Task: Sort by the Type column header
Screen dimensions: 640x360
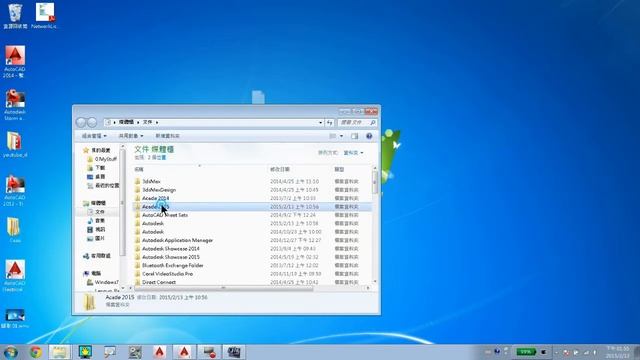Action: pyautogui.click(x=339, y=169)
